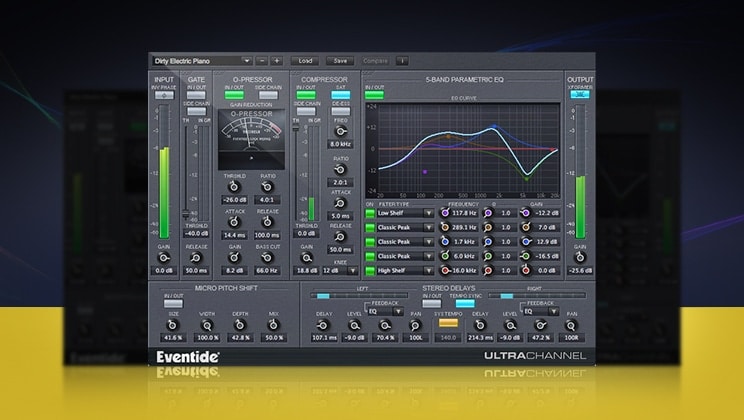Click the Compressor ATTACK knob

point(340,203)
